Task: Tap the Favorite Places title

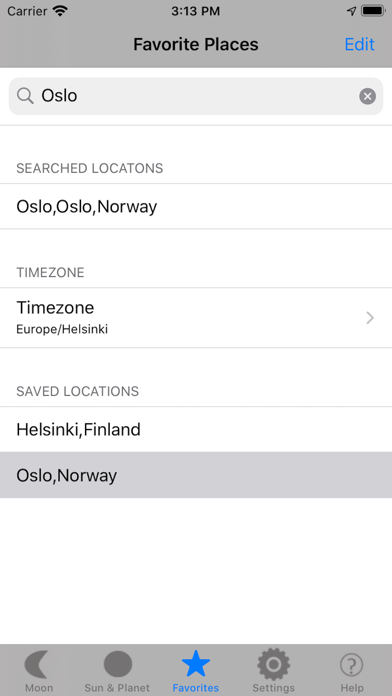Action: [x=196, y=44]
